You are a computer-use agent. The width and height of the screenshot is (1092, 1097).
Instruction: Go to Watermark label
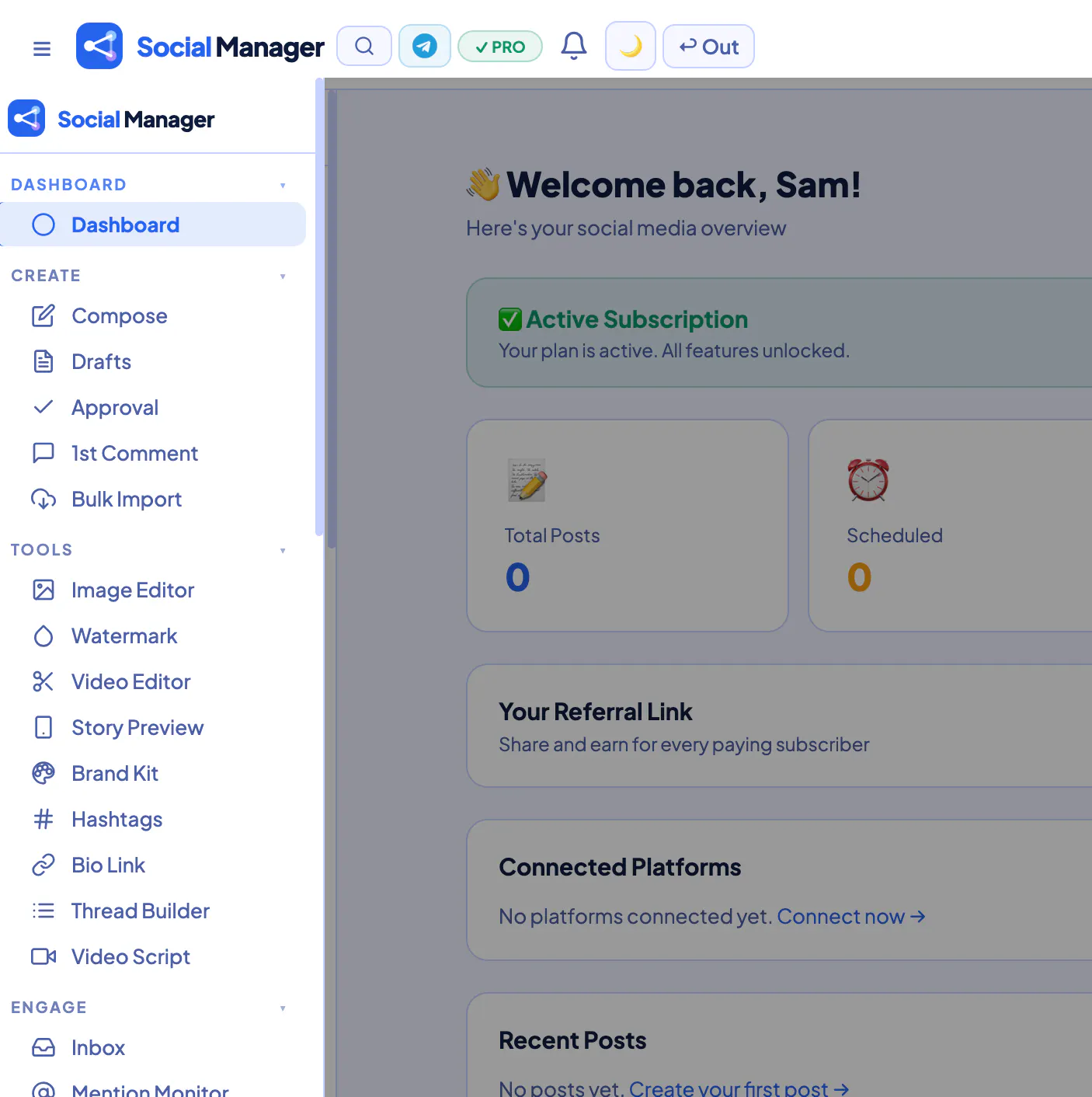[x=124, y=636]
